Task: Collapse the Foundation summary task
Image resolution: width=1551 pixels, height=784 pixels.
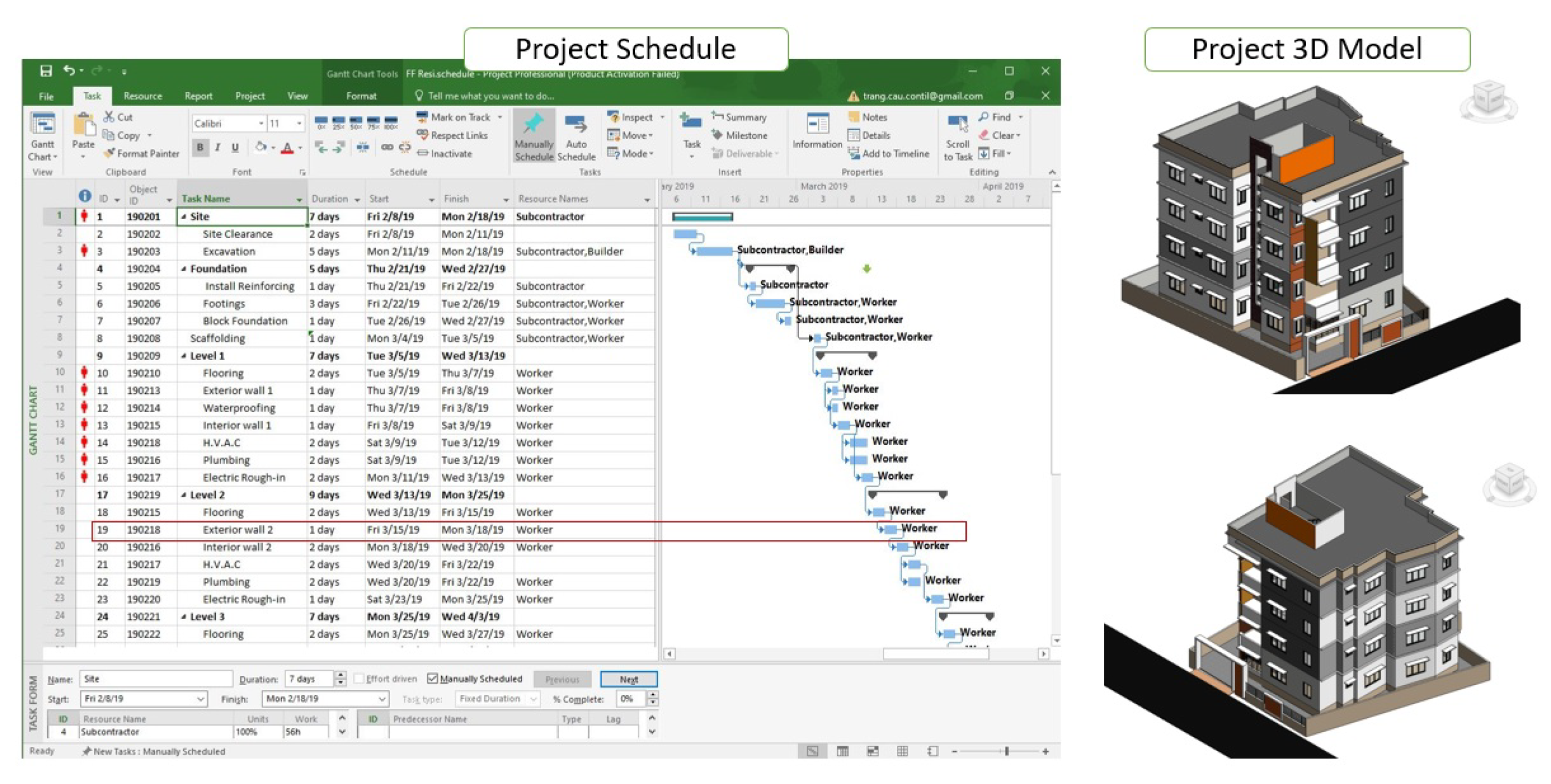Action: [x=184, y=269]
